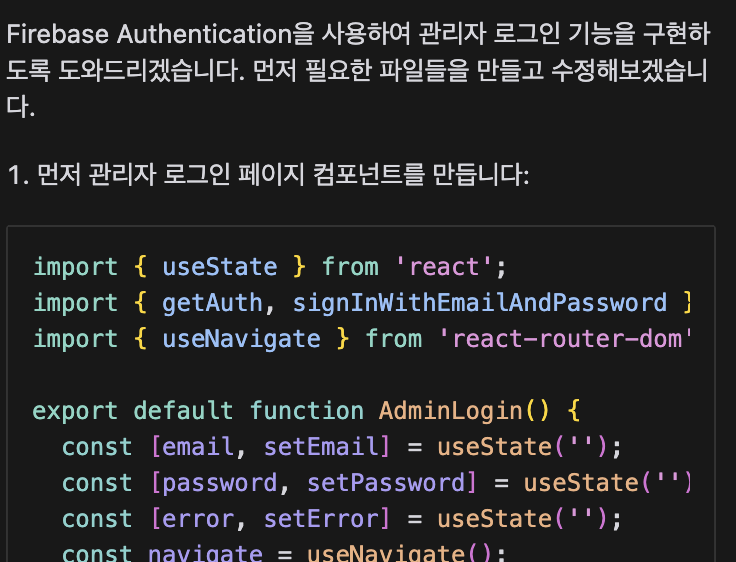Click 'const navigate' code line

284,553
